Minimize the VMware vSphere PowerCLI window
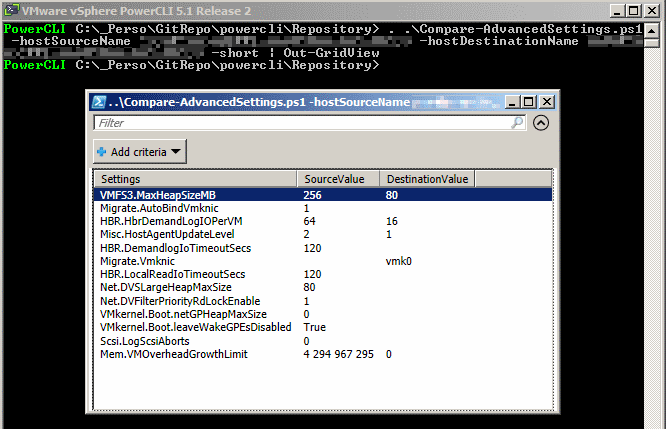This screenshot has height=429, width=666. point(617,11)
